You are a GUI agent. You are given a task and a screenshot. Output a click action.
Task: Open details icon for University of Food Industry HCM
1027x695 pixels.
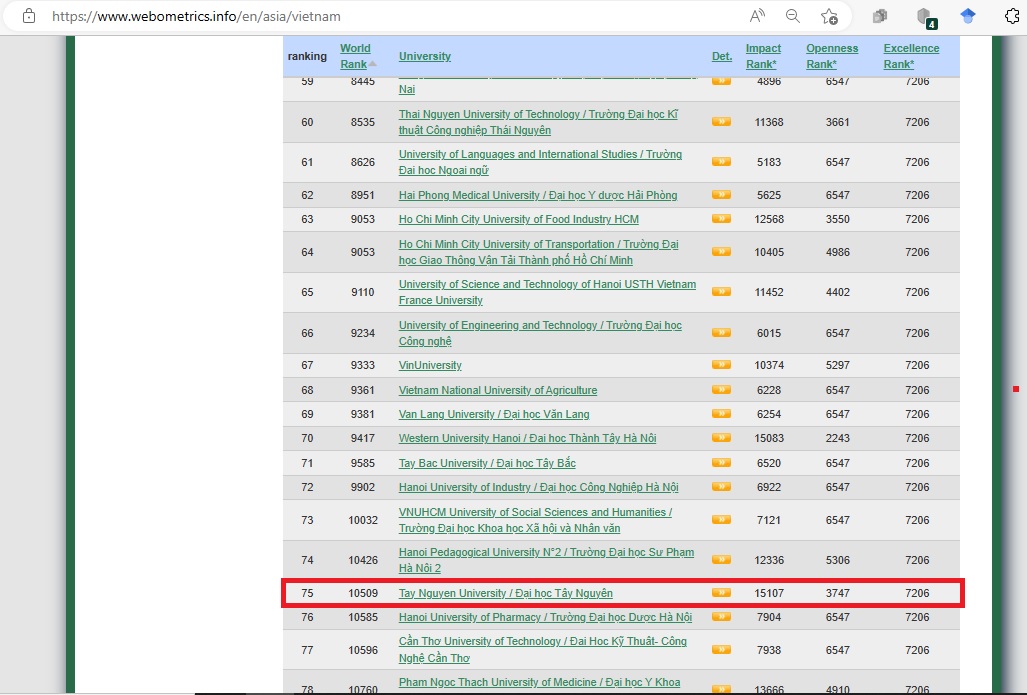(x=721, y=219)
